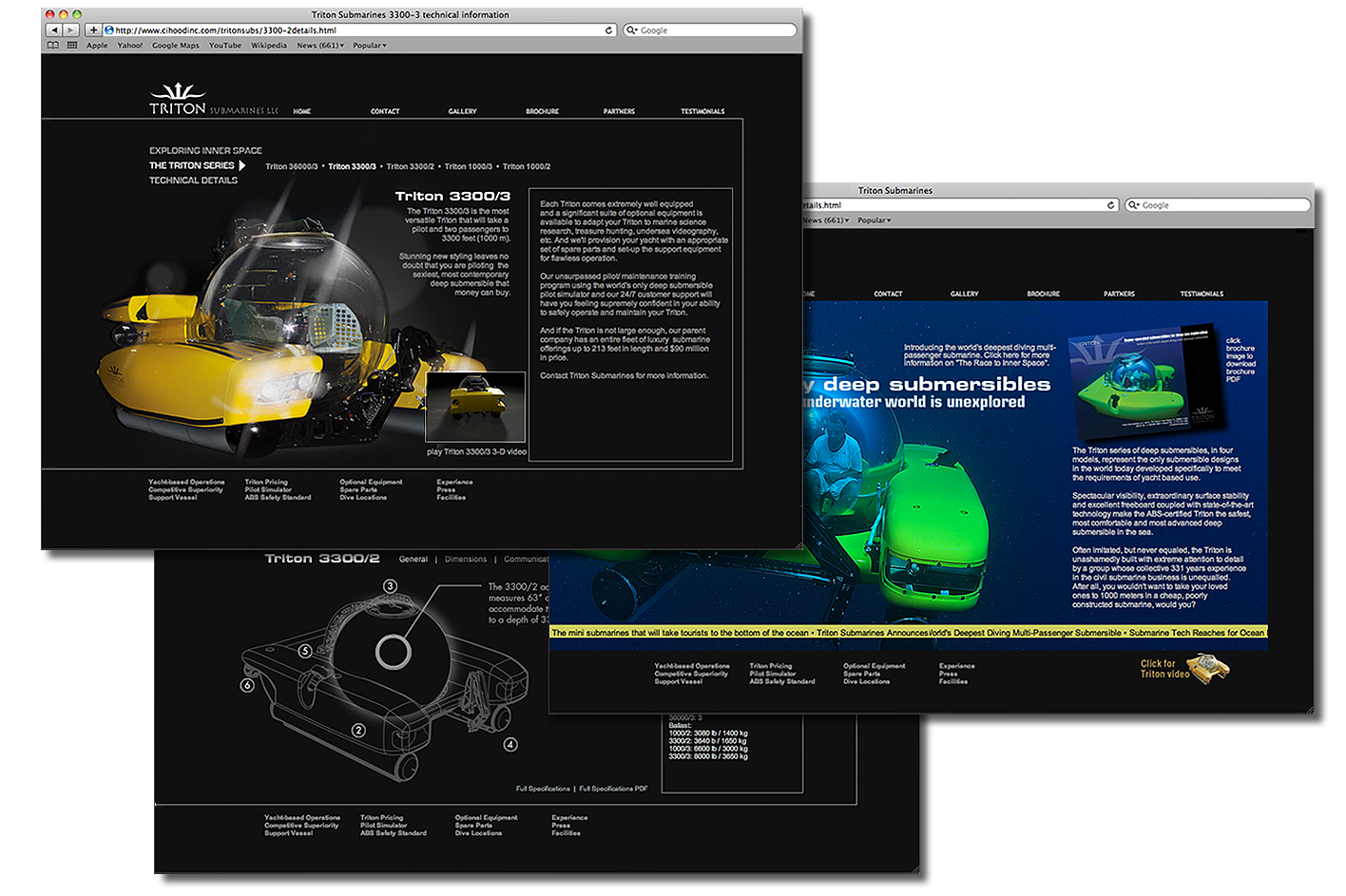Select the Triton 1000/3 model tab

[x=468, y=166]
